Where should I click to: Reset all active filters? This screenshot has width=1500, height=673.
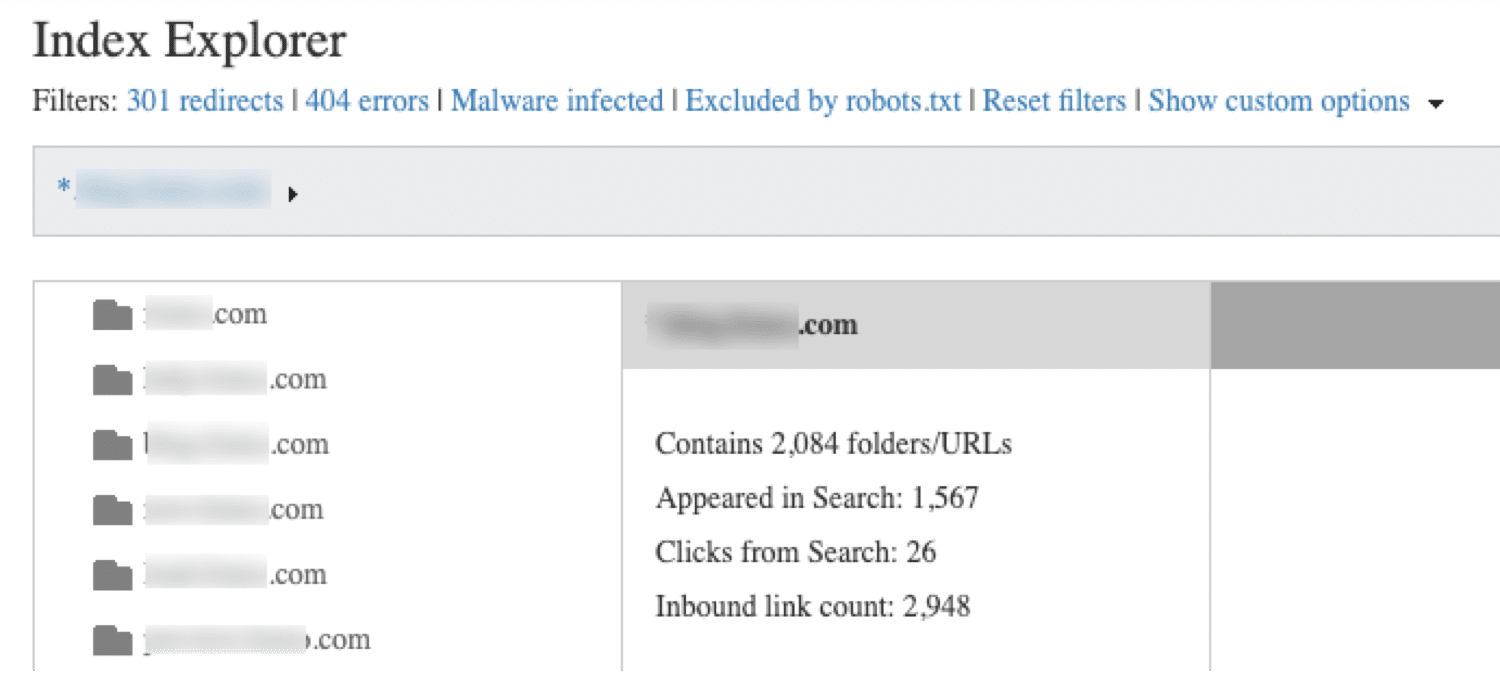tap(1054, 101)
